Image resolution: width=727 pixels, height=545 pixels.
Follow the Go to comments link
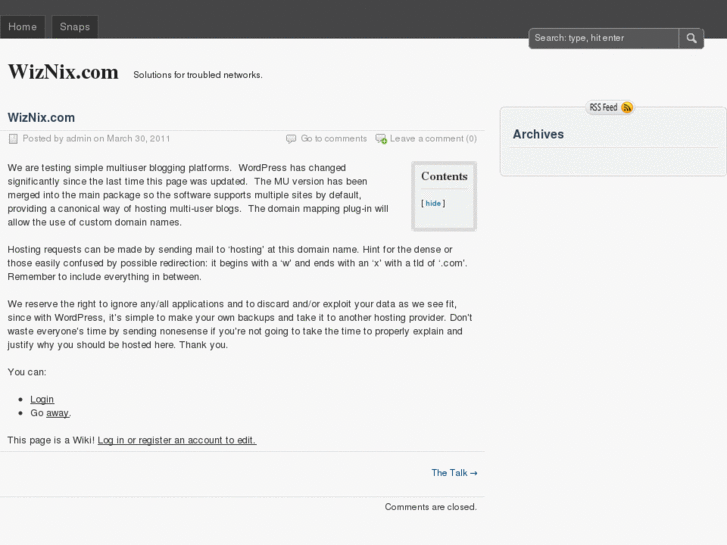334,139
